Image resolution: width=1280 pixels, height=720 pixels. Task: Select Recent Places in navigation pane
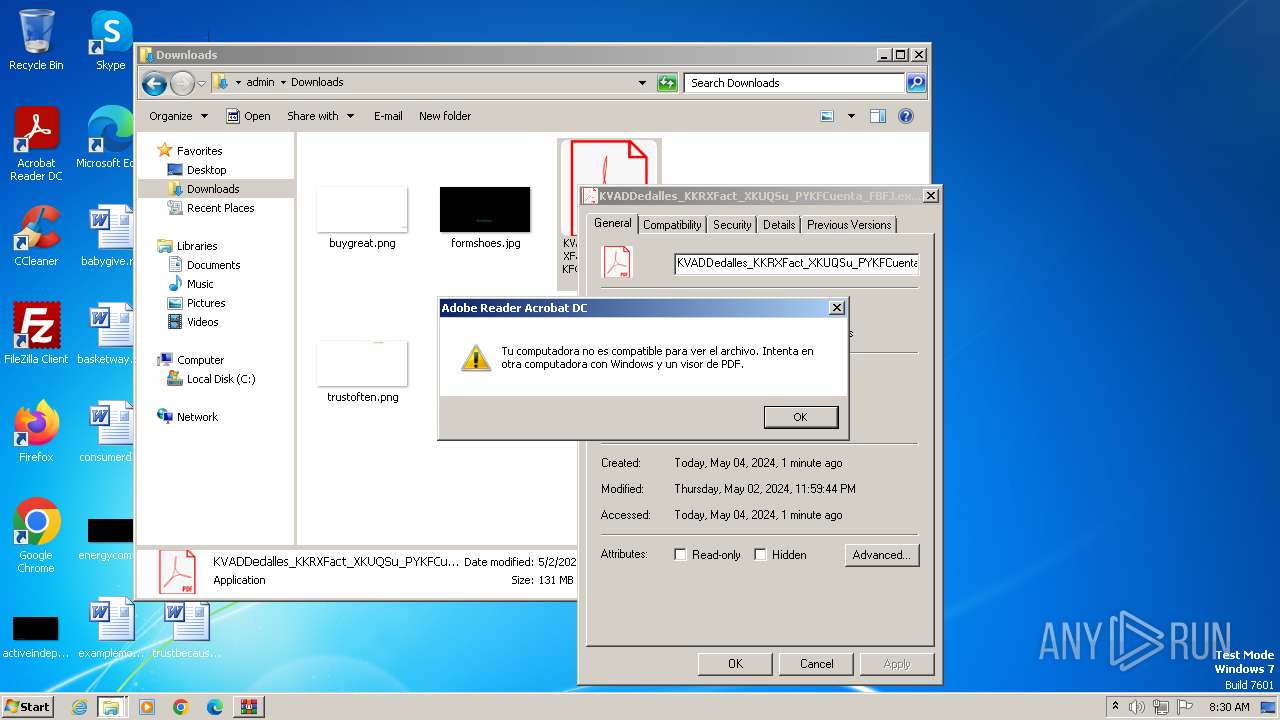(220, 208)
